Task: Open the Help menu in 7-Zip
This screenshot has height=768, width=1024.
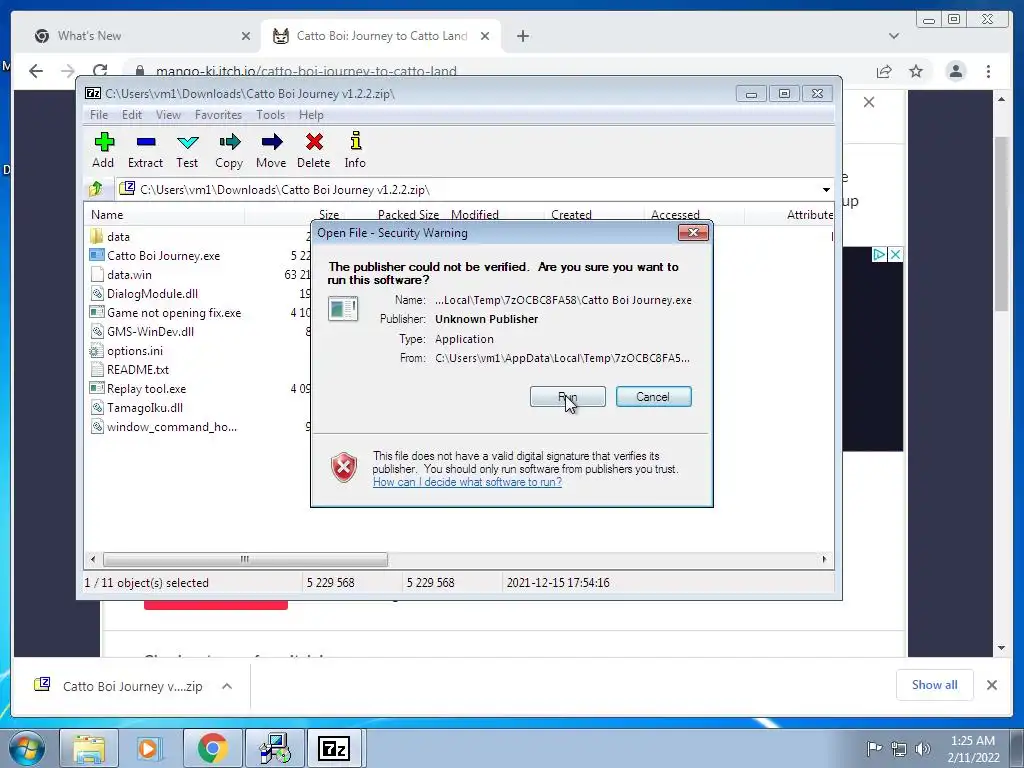Action: [x=312, y=115]
